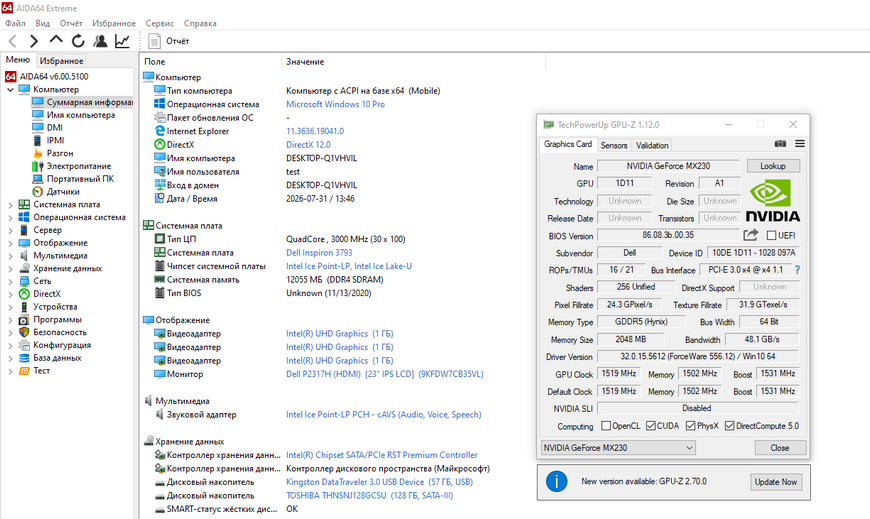Click the Back arrow in AIDA64 toolbar
This screenshot has width=870, height=519.
click(x=13, y=41)
